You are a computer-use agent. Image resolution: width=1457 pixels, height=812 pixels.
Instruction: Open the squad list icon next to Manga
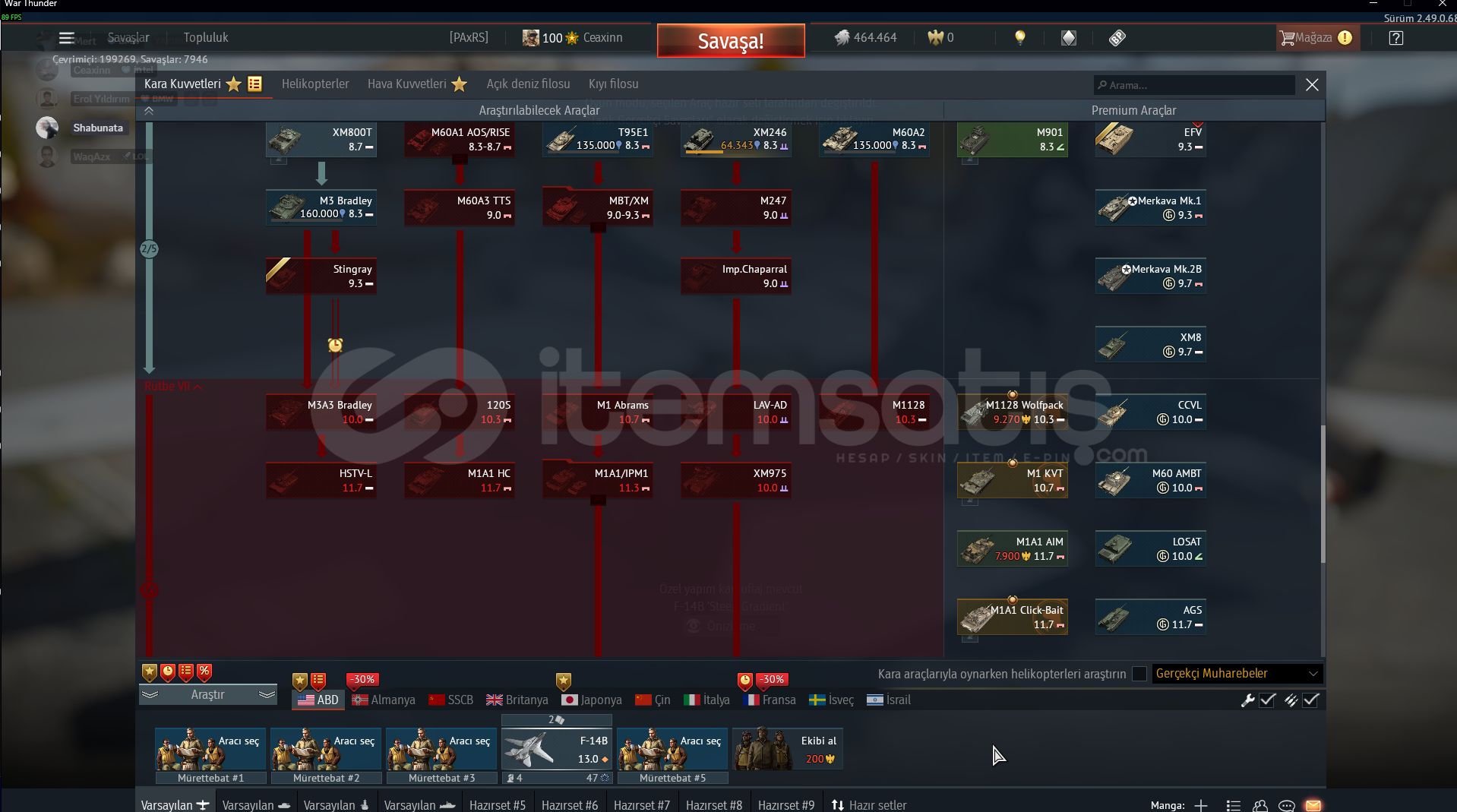point(1234,805)
